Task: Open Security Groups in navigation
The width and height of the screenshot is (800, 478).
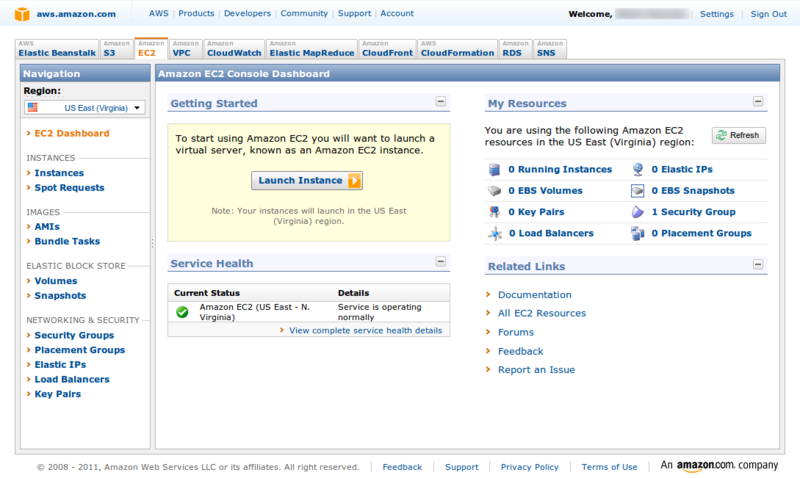Action: 74,335
